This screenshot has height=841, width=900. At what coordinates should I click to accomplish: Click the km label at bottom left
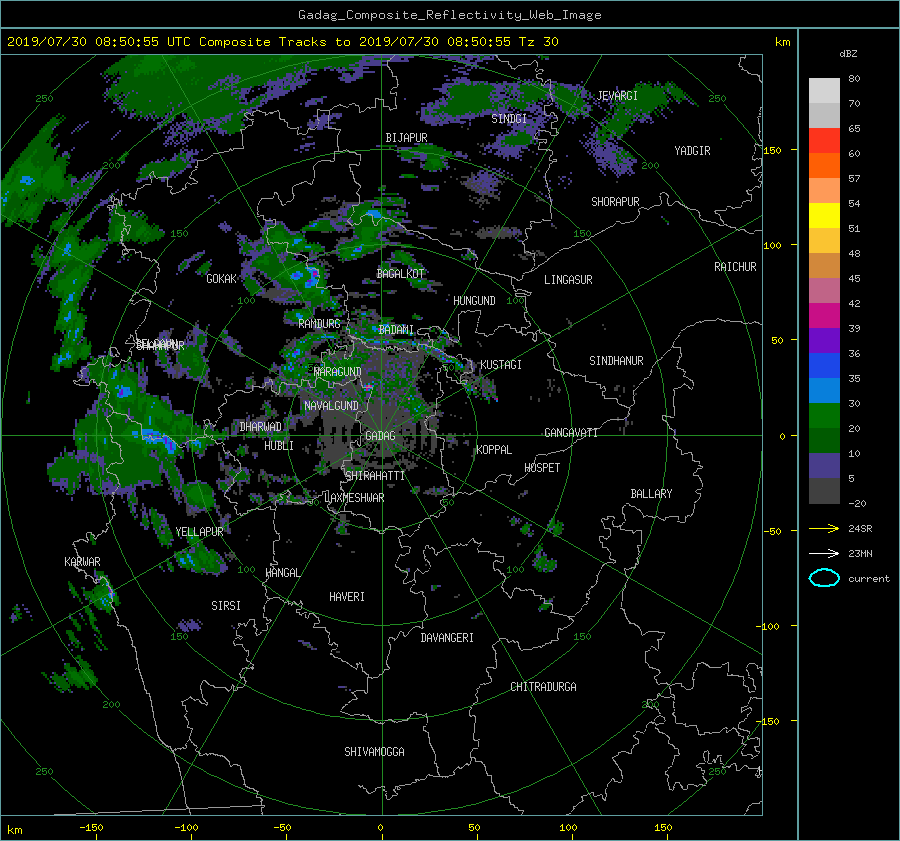pos(14,830)
